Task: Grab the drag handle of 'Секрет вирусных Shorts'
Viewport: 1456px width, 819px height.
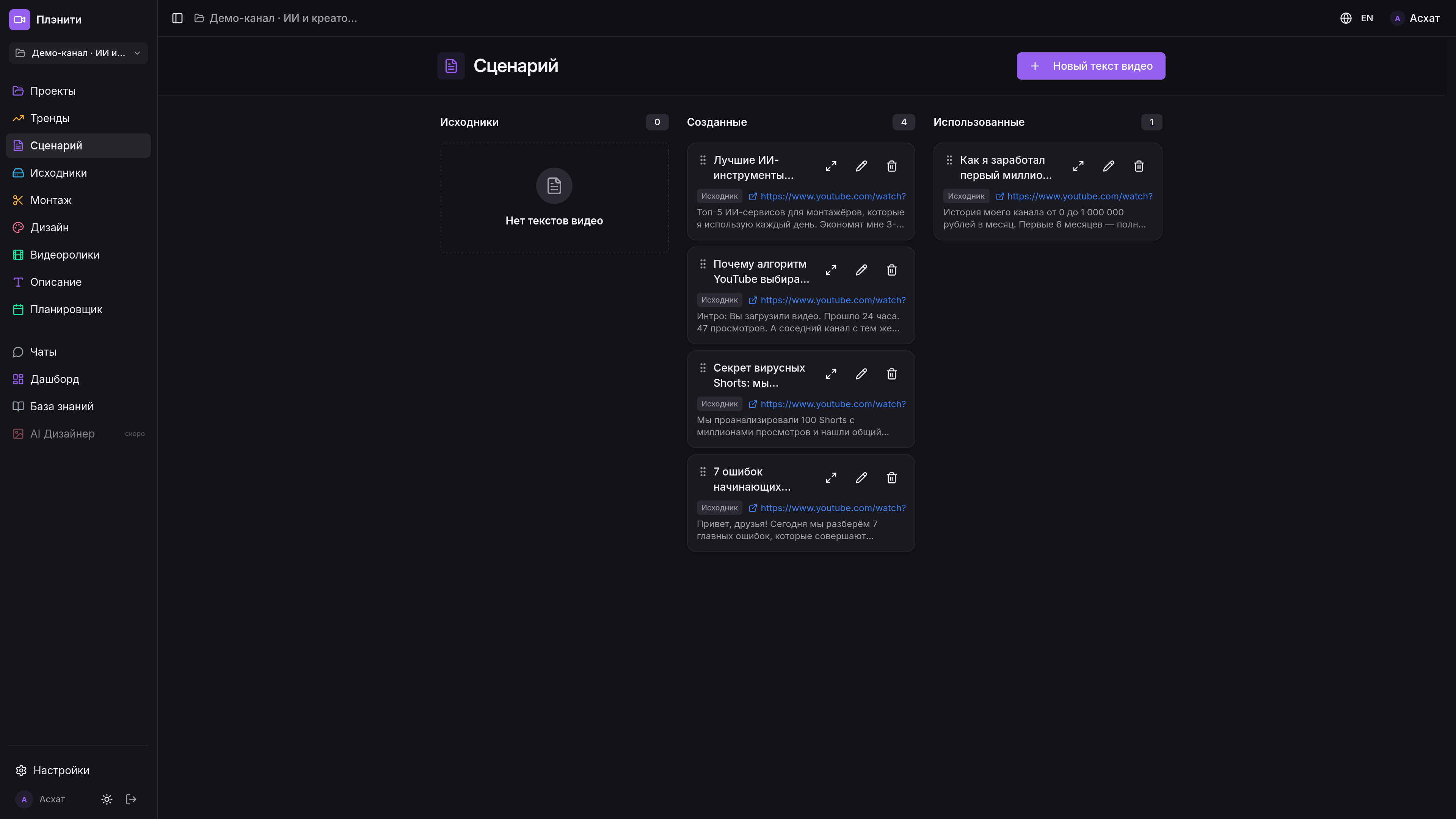Action: 703,368
